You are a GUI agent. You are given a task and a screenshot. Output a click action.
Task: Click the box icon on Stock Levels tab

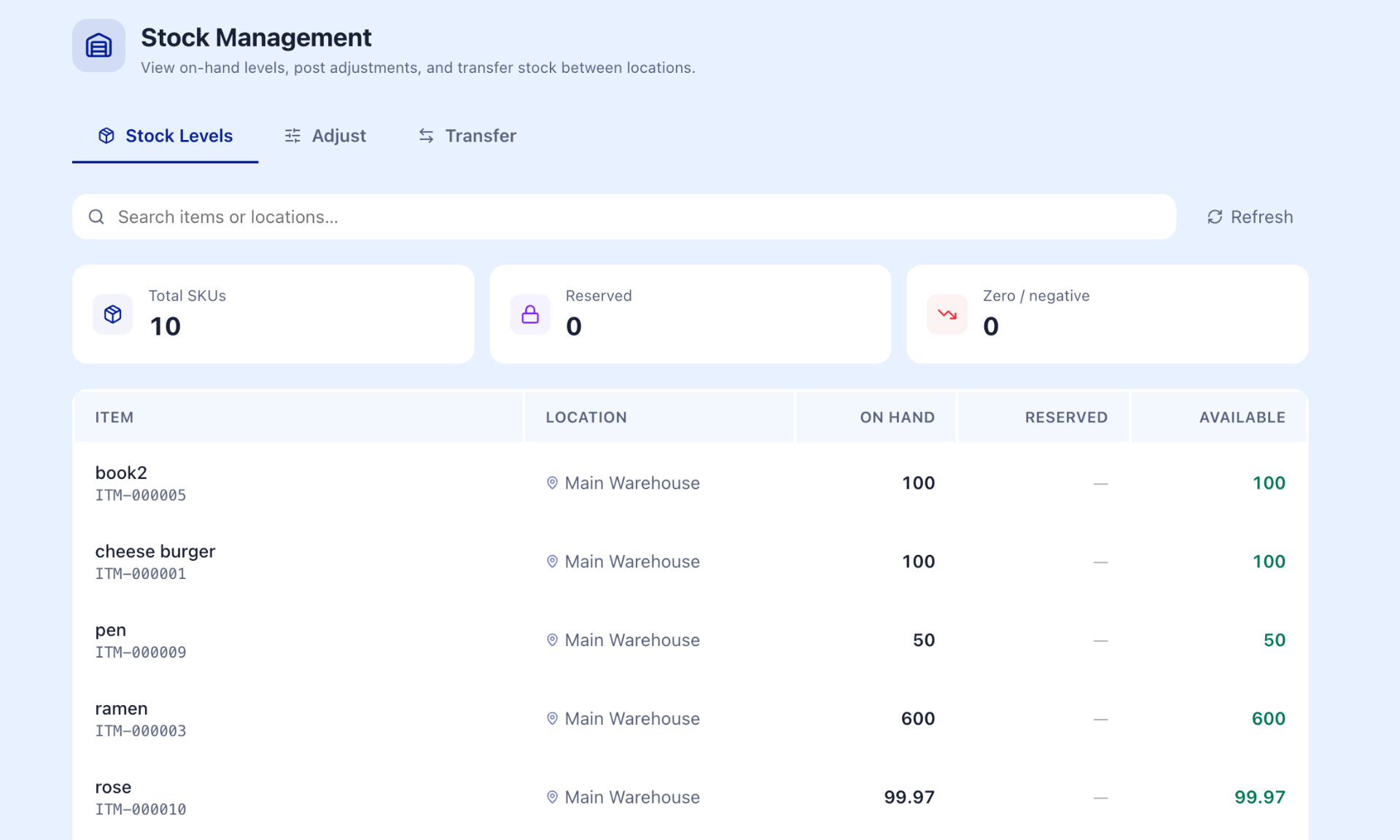[x=106, y=136]
